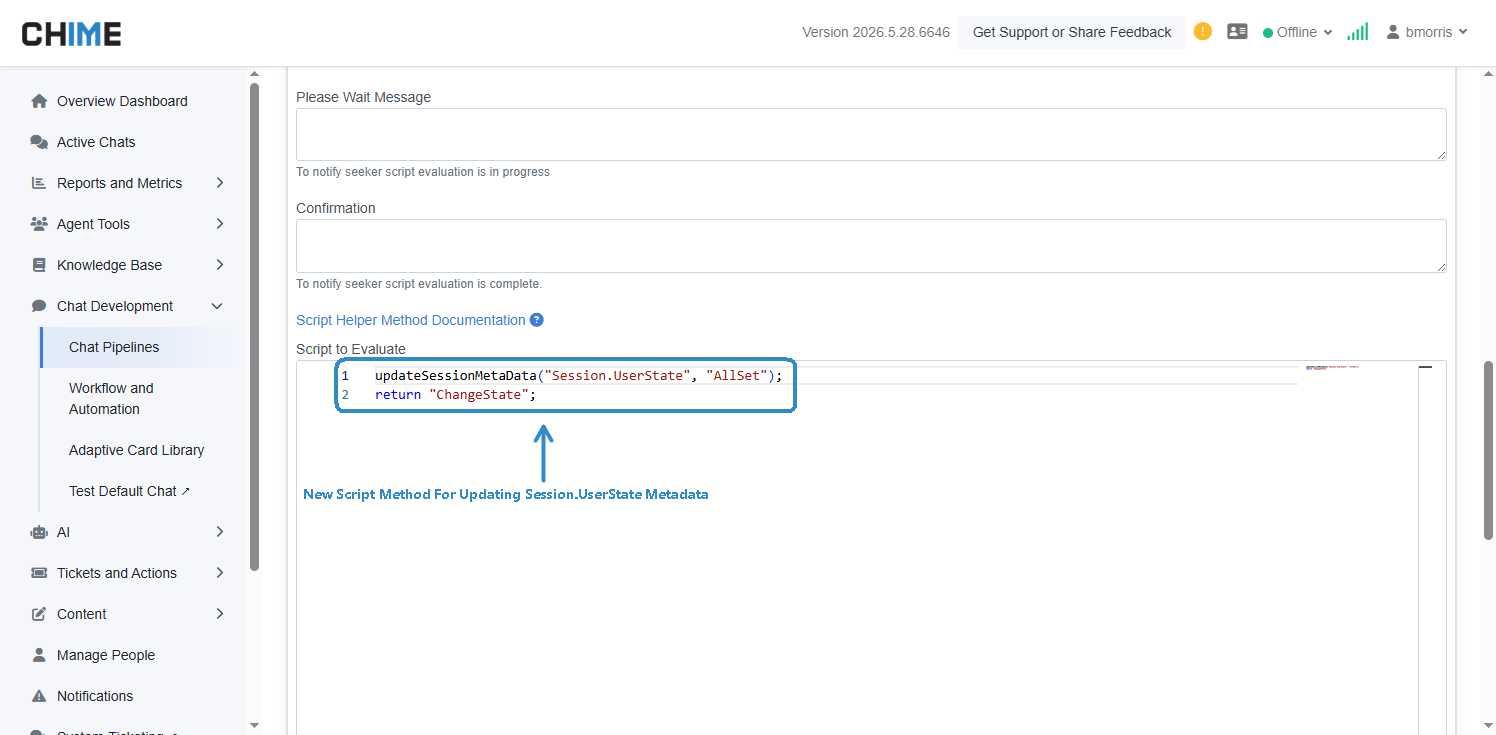Click the Active Chats speech bubbles icon
The width and height of the screenshot is (1496, 735).
(x=39, y=142)
